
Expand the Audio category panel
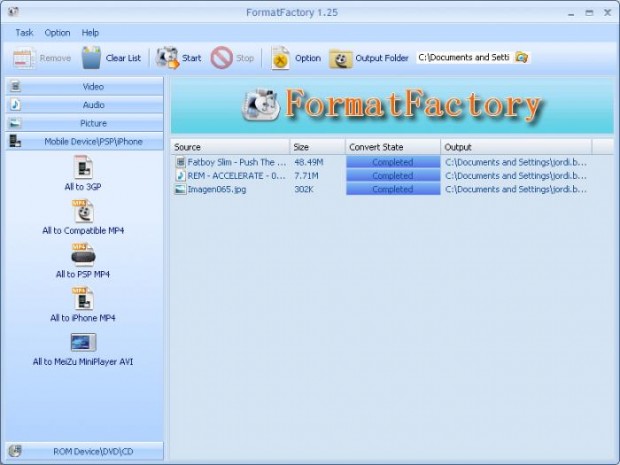point(83,105)
